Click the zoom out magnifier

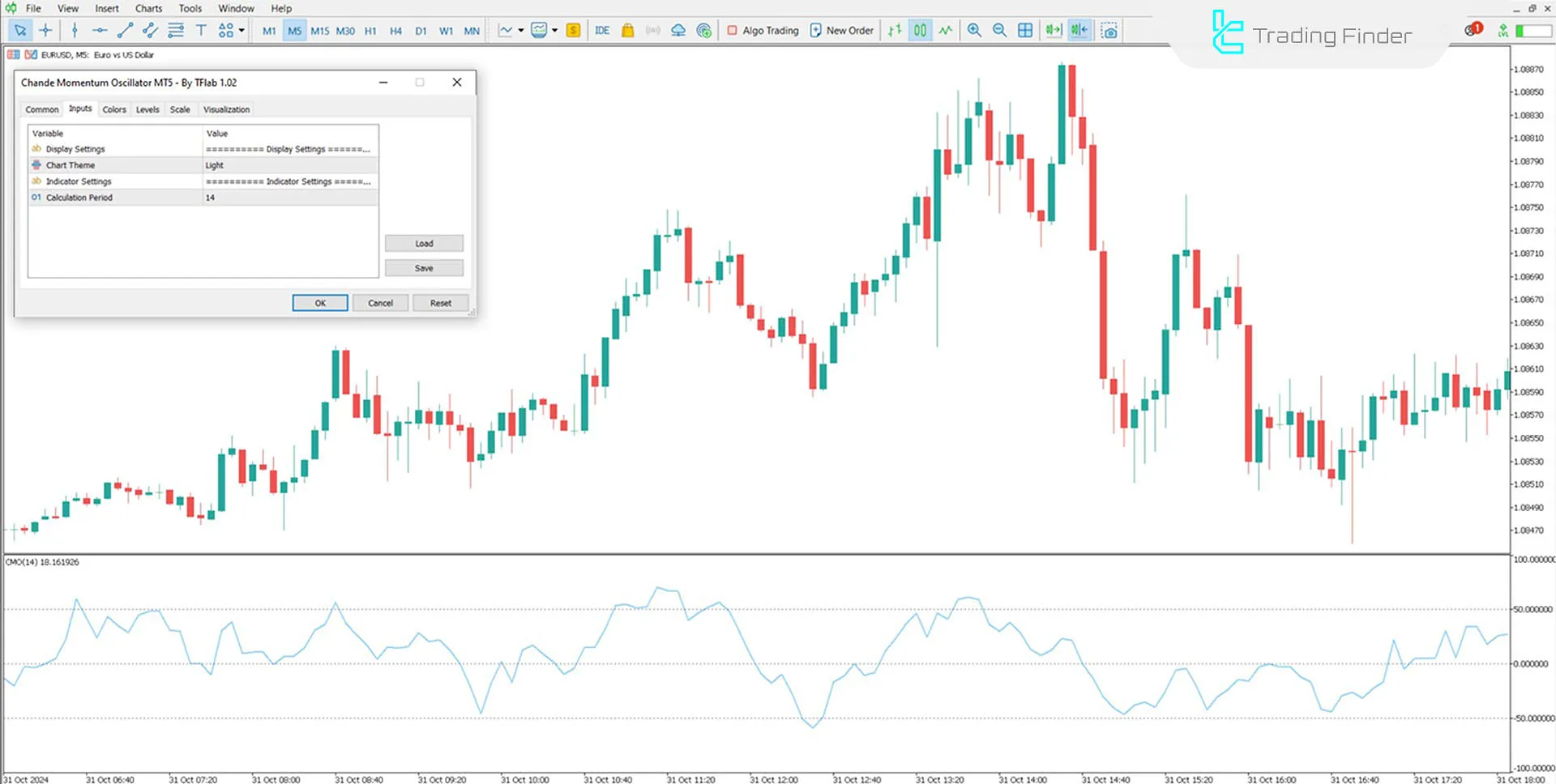999,31
